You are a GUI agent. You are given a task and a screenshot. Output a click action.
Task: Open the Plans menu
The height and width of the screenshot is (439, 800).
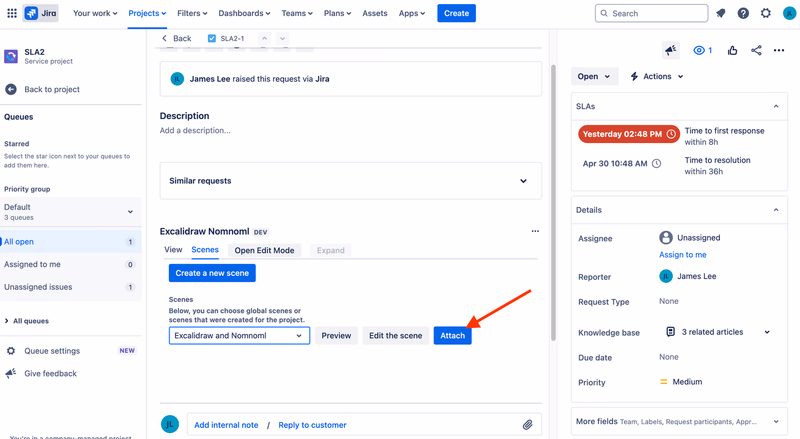coord(337,13)
